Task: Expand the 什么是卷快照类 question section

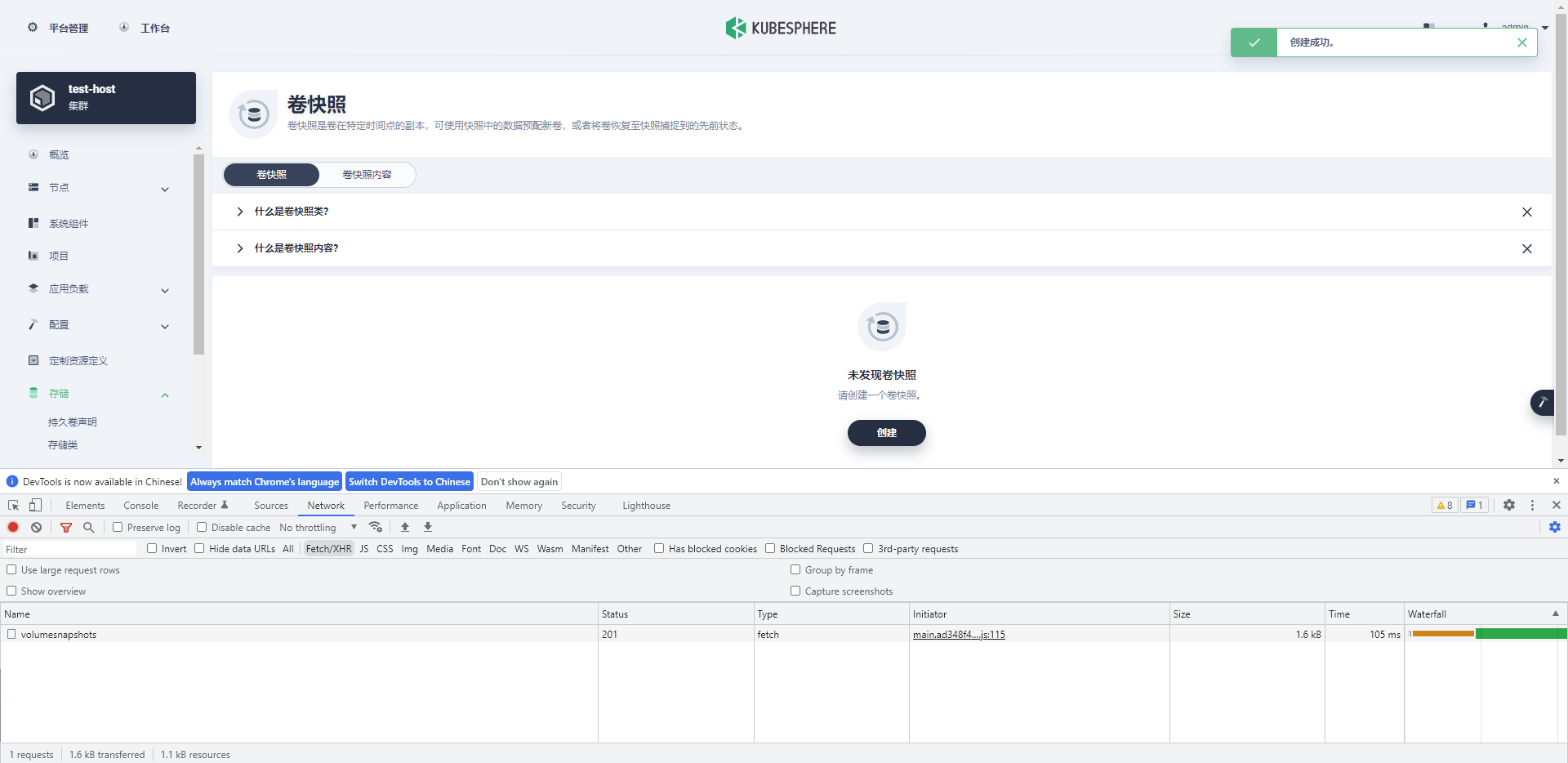Action: [x=240, y=212]
